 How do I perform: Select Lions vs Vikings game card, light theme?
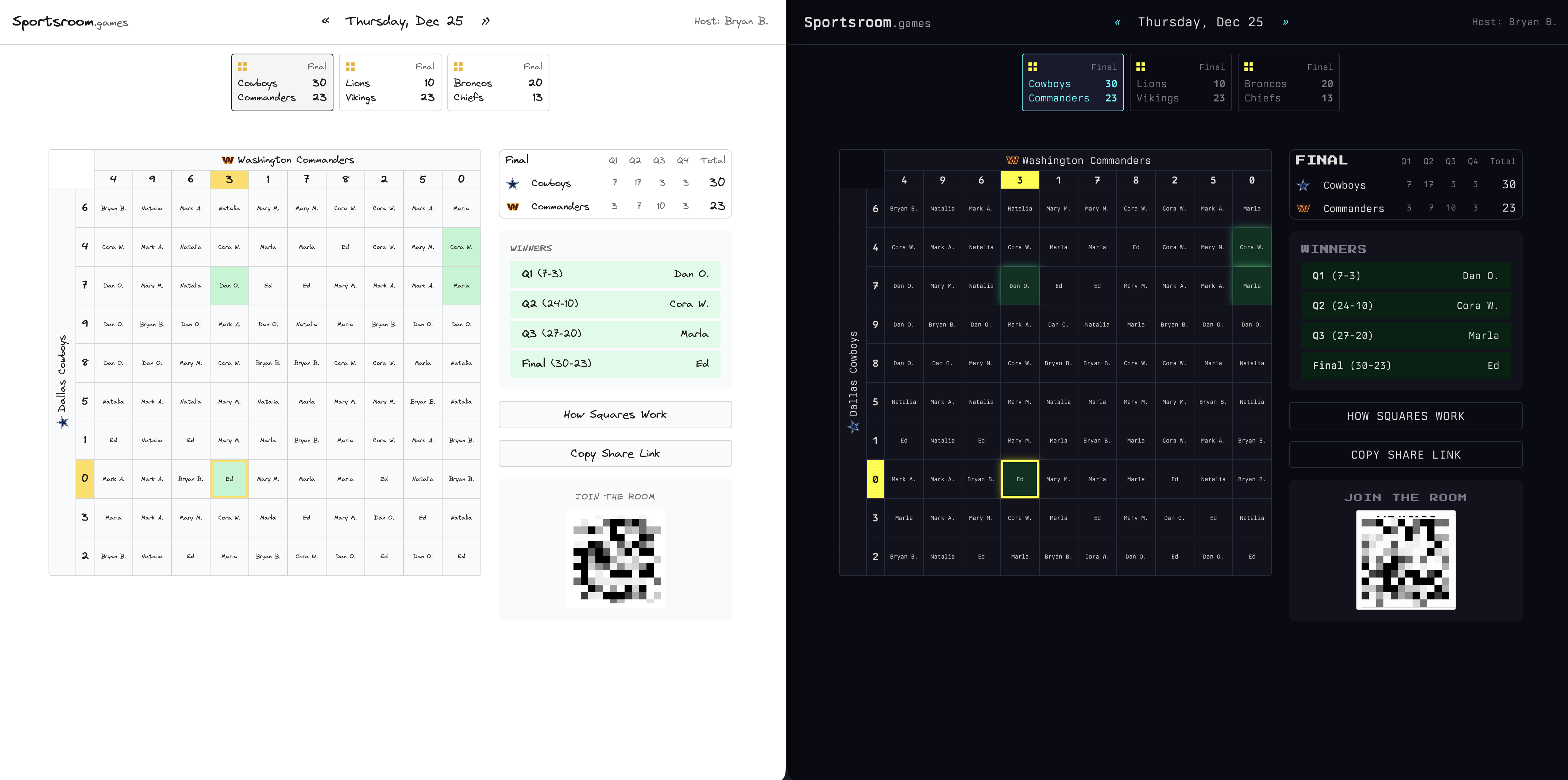[x=390, y=82]
